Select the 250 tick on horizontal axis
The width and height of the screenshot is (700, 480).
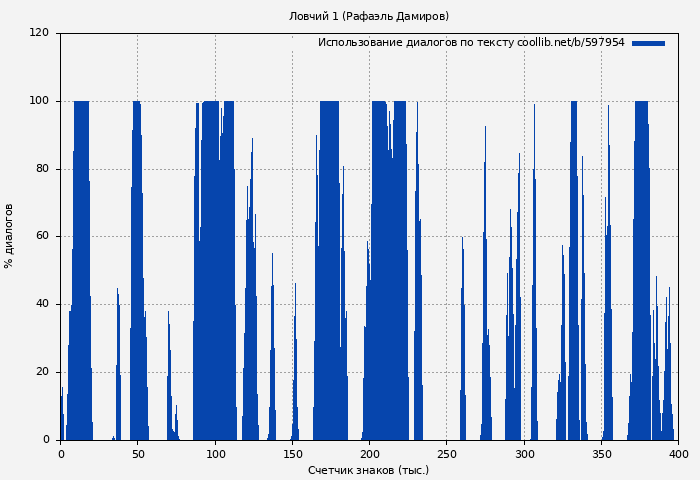[x=447, y=453]
